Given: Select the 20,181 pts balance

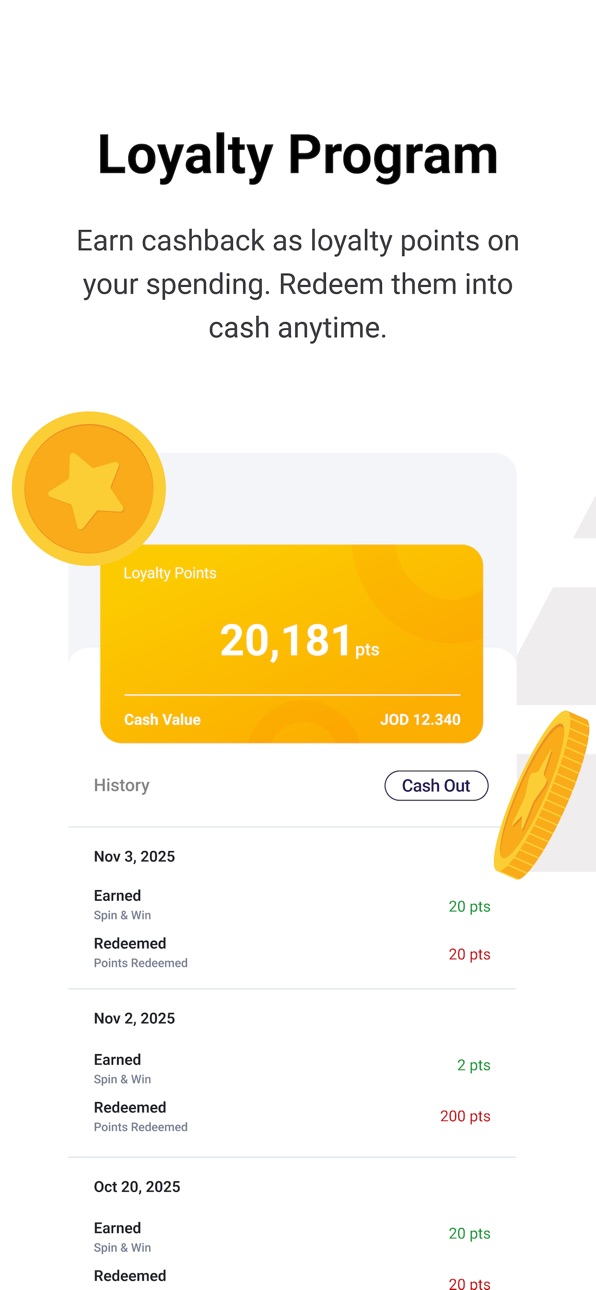Looking at the screenshot, I should pyautogui.click(x=299, y=641).
